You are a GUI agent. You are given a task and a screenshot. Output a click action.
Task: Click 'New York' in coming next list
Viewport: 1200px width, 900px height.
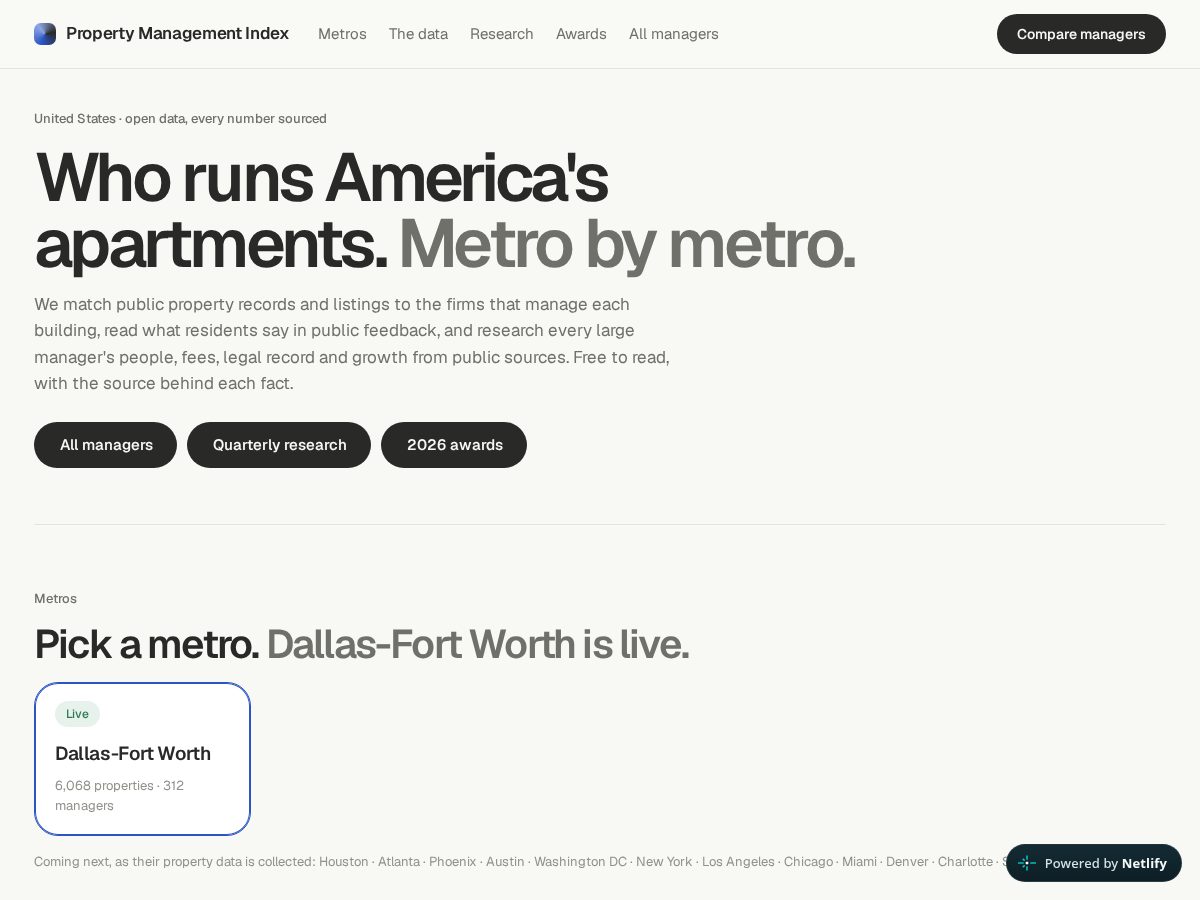(x=664, y=862)
